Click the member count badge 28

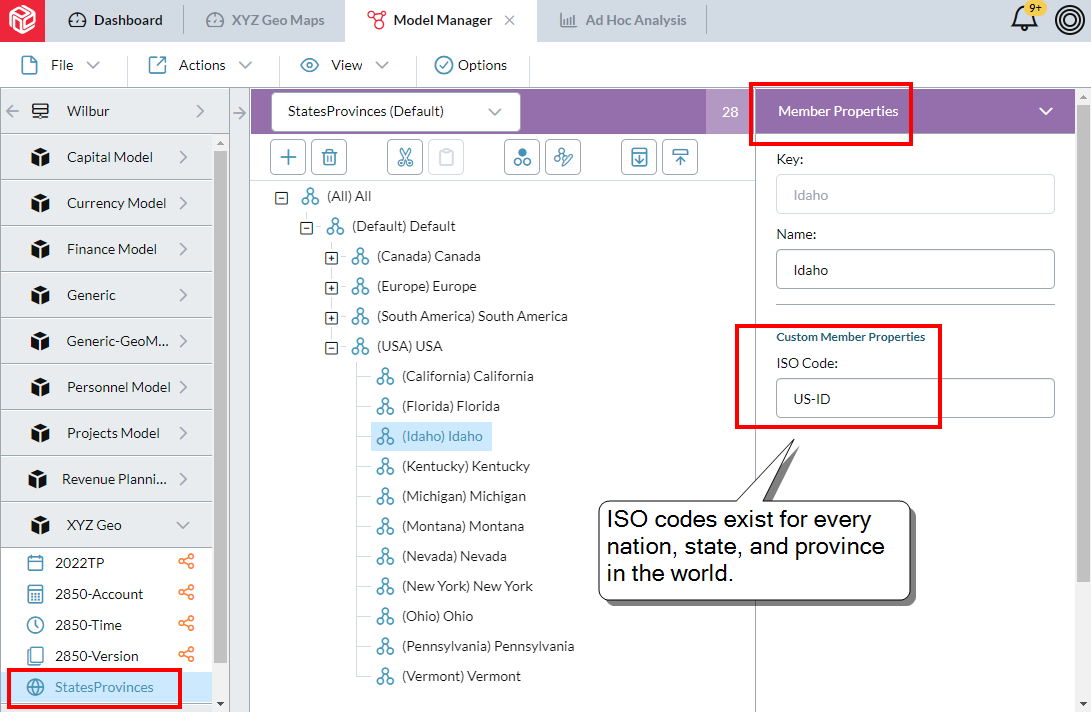pos(730,111)
